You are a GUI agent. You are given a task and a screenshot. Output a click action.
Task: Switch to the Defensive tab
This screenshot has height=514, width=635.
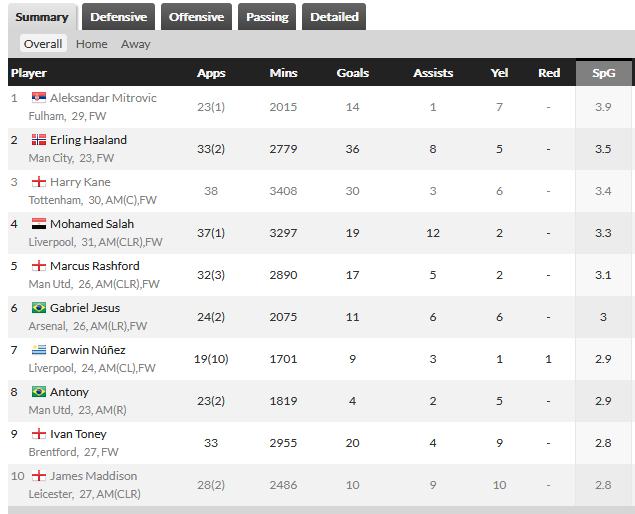119,17
